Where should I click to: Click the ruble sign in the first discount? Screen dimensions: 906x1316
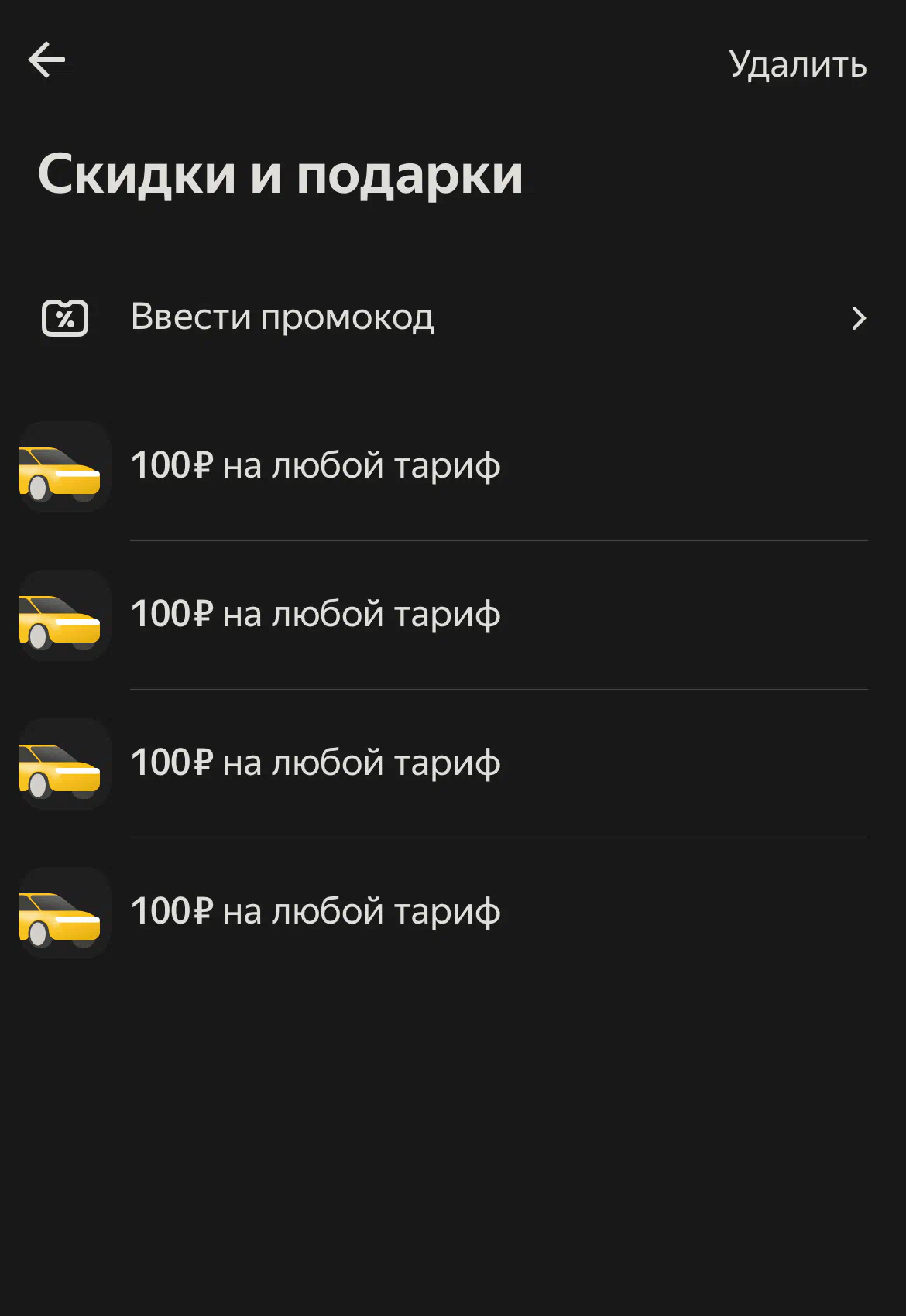pos(202,465)
